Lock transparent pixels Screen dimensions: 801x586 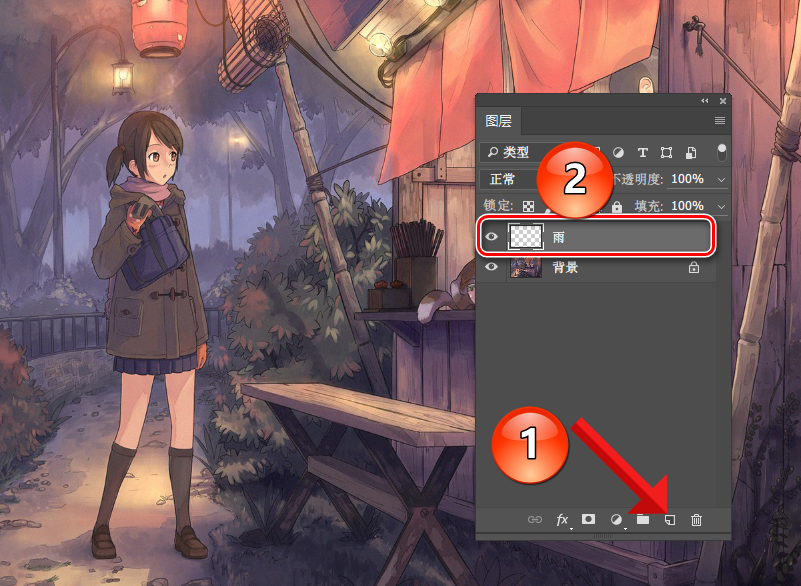pyautogui.click(x=528, y=206)
